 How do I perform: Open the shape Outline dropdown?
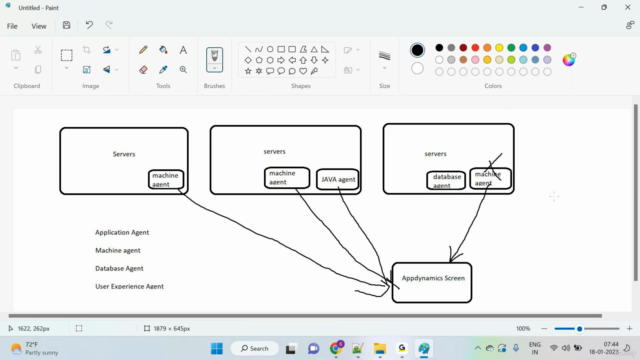(358, 50)
